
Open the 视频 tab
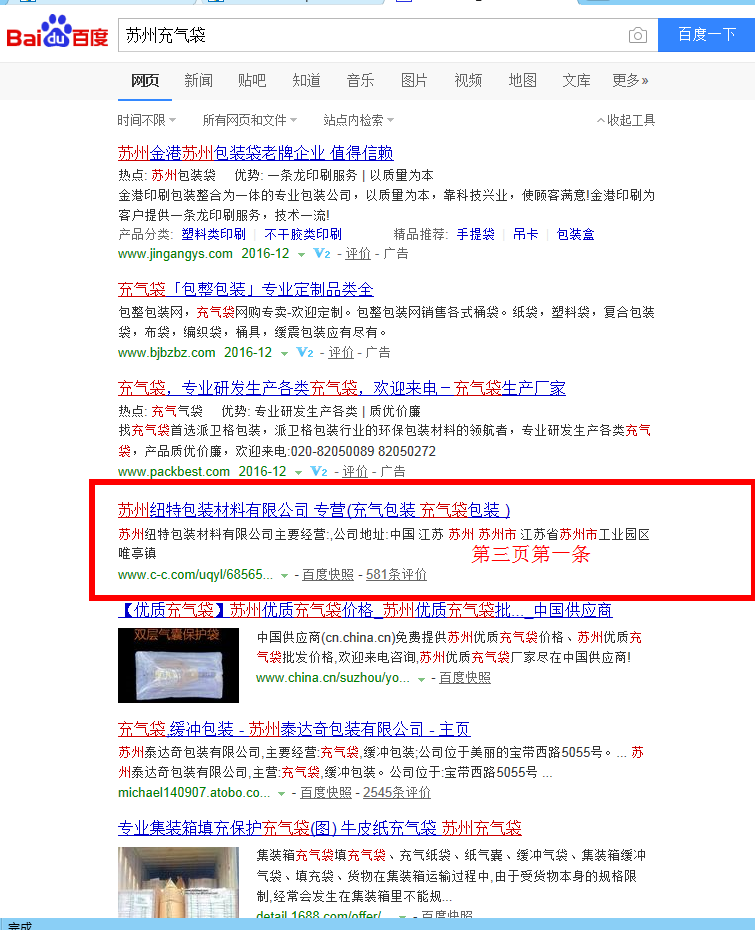[468, 81]
